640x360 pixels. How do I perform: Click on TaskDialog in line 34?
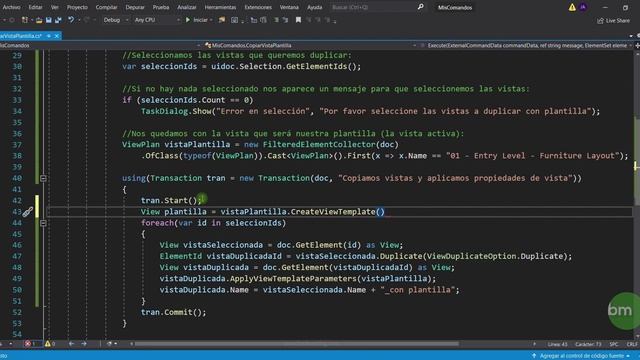[164, 111]
